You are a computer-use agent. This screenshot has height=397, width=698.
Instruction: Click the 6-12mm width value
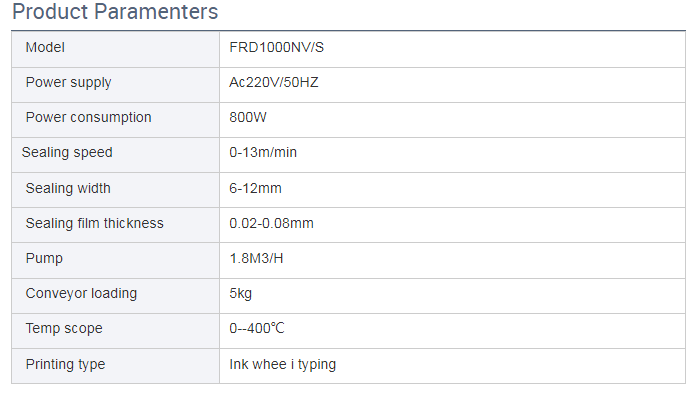point(255,188)
